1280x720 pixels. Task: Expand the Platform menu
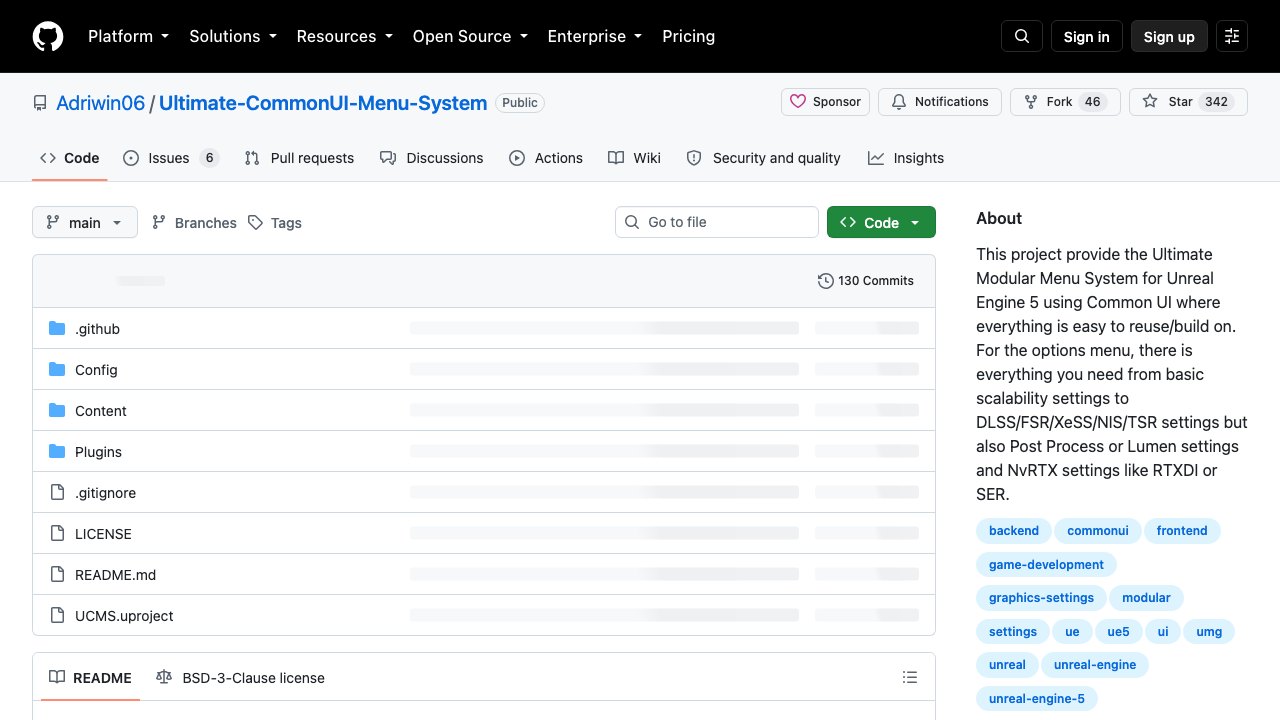[x=128, y=36]
